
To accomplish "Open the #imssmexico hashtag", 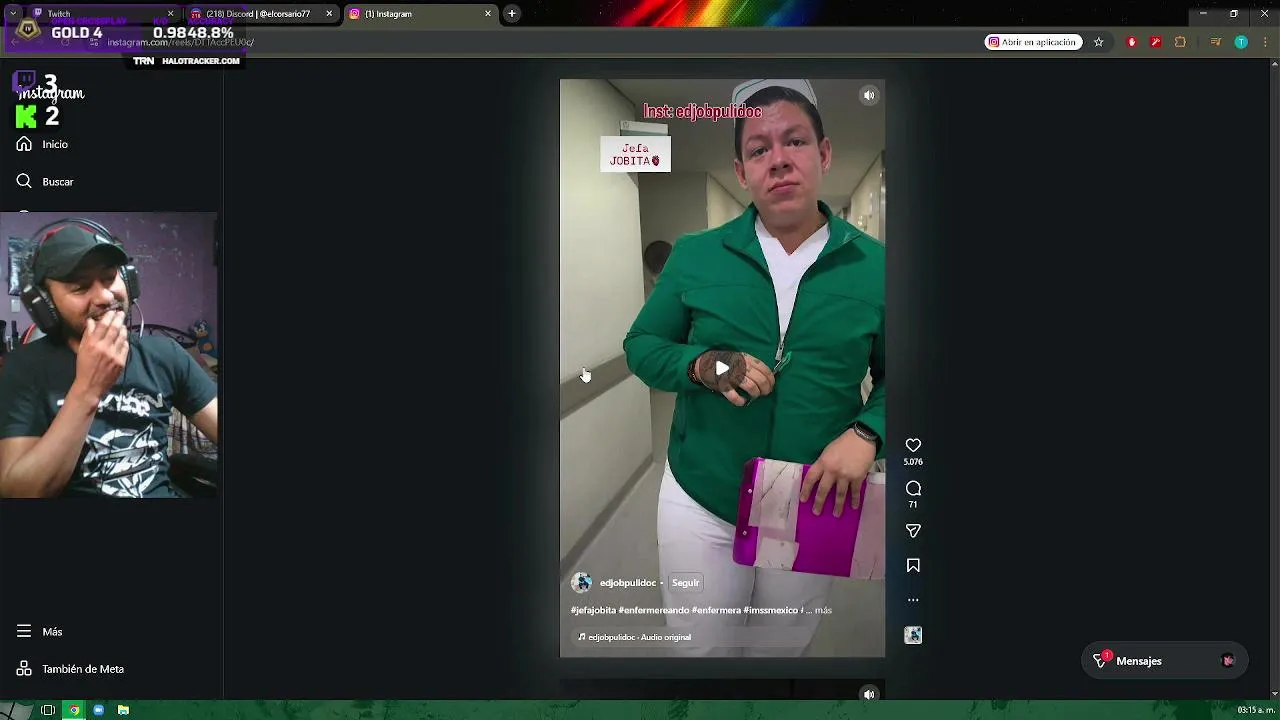I will point(771,610).
